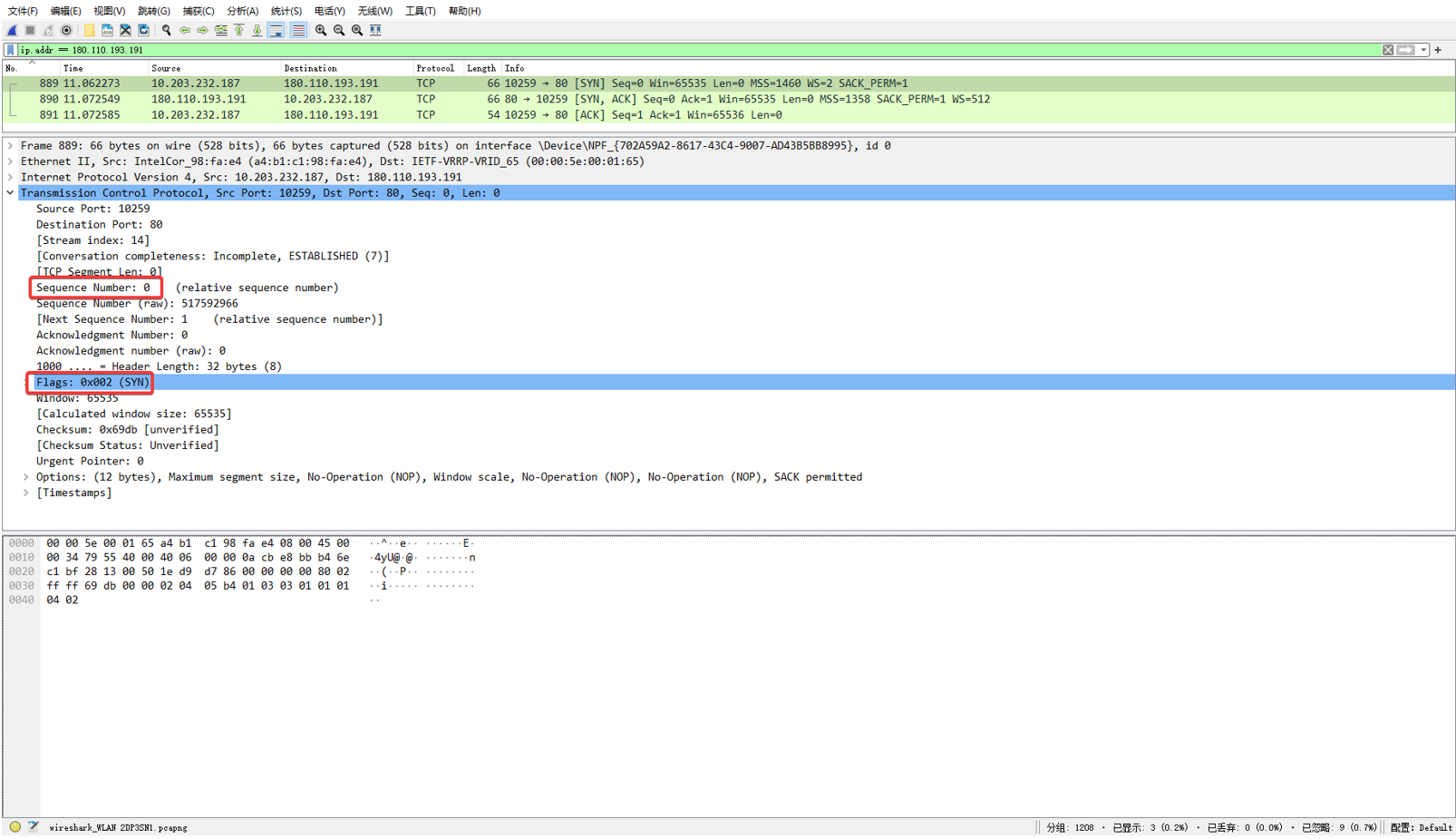The width and height of the screenshot is (1456, 839).
Task: Select packet 891 ACK row
Action: tap(729, 115)
